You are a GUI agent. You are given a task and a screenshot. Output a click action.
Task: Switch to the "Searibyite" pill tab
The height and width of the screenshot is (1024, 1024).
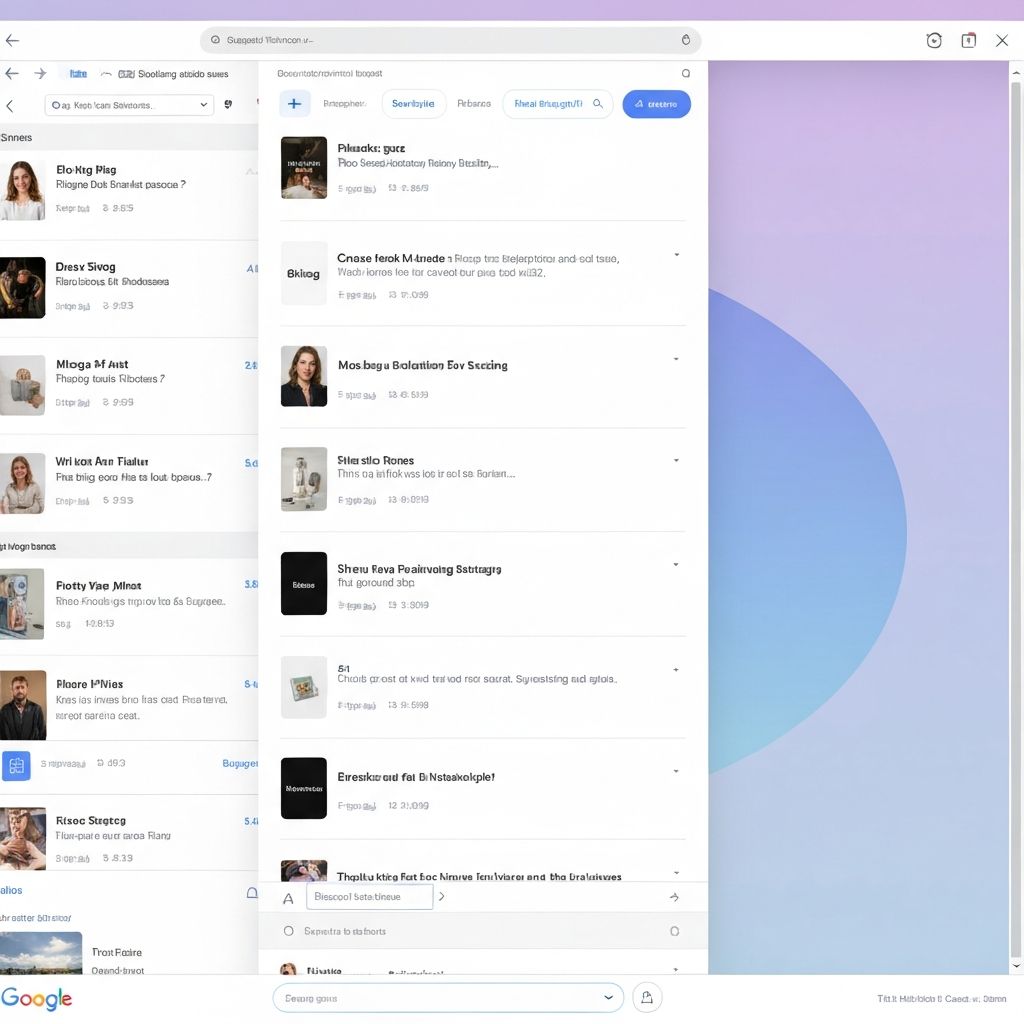click(413, 104)
